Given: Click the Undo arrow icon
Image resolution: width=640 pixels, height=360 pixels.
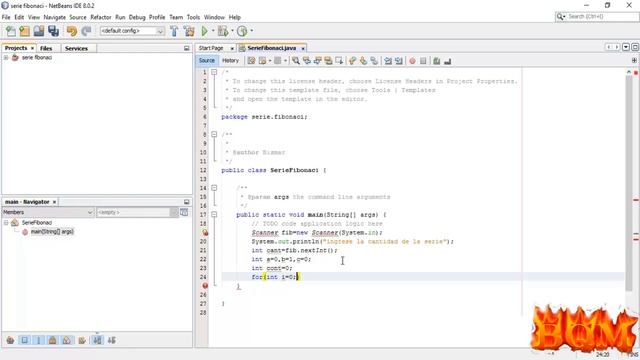Looking at the screenshot, I should 72,31.
